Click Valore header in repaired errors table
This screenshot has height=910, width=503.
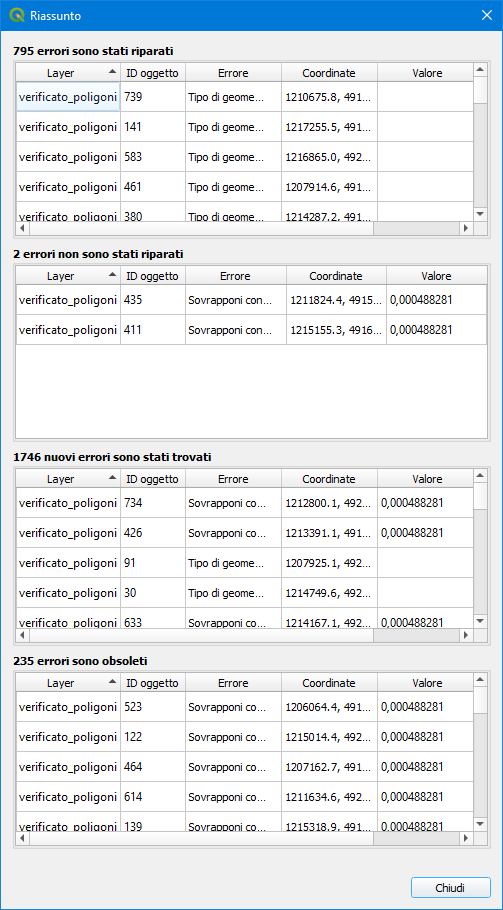pyautogui.click(x=428, y=73)
